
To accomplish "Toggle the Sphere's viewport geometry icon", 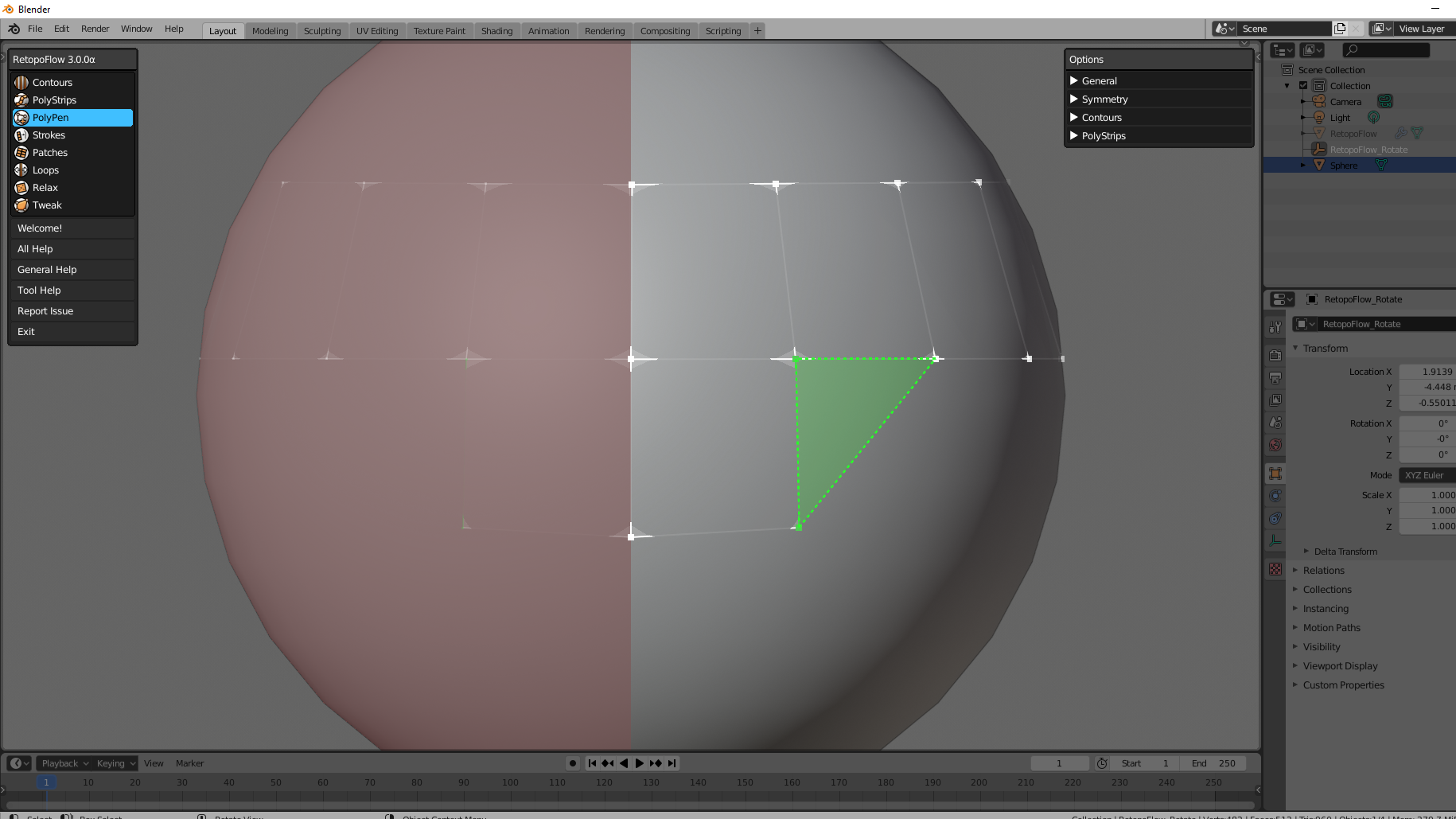I will tap(1381, 165).
